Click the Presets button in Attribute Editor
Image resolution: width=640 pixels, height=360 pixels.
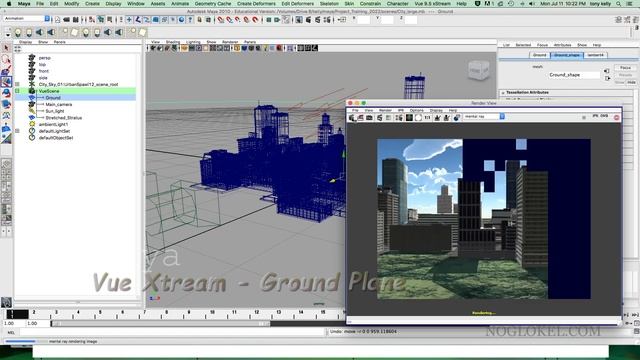(625, 75)
